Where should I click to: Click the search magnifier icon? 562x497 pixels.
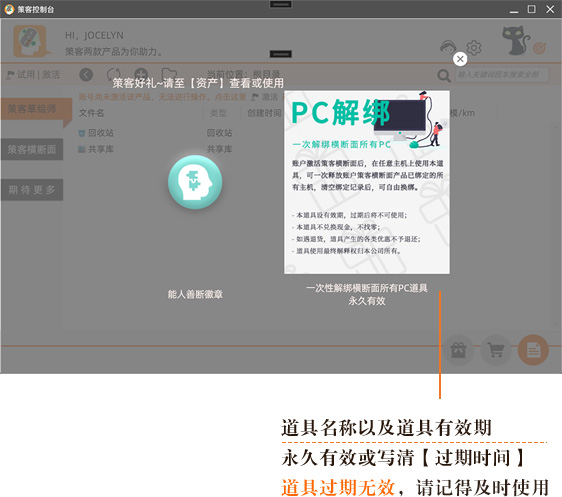[x=444, y=75]
